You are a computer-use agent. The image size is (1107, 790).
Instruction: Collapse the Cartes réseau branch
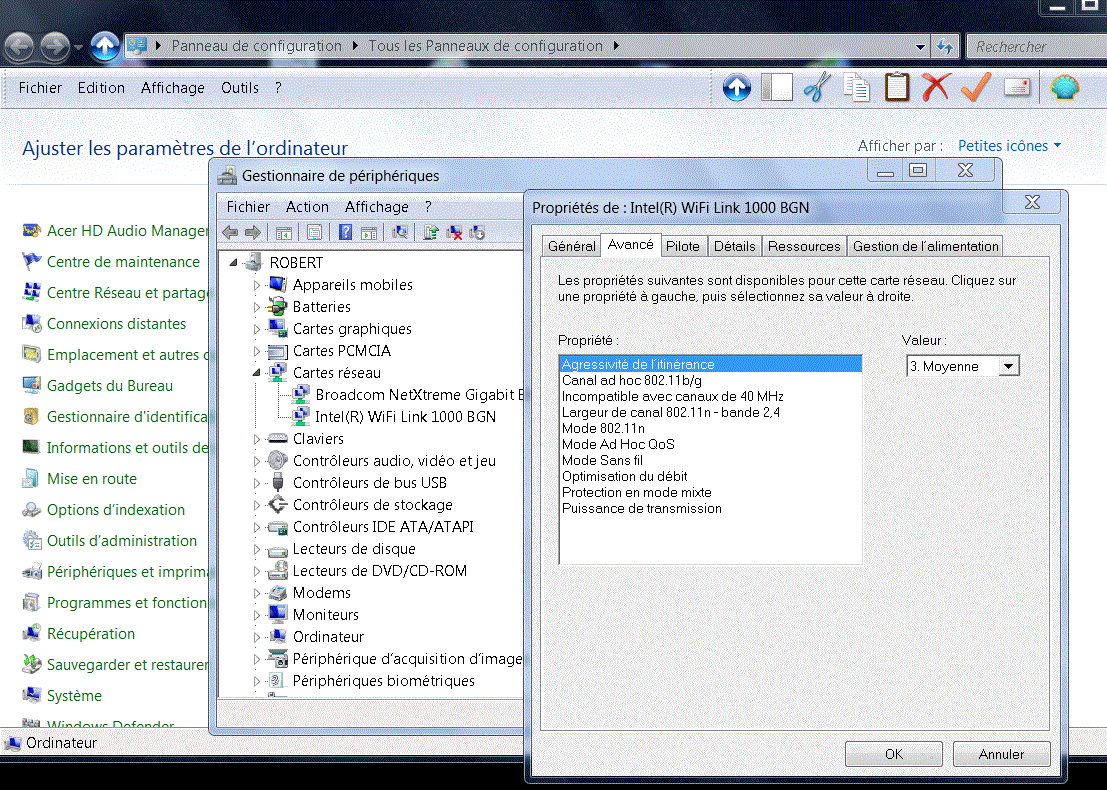[257, 372]
